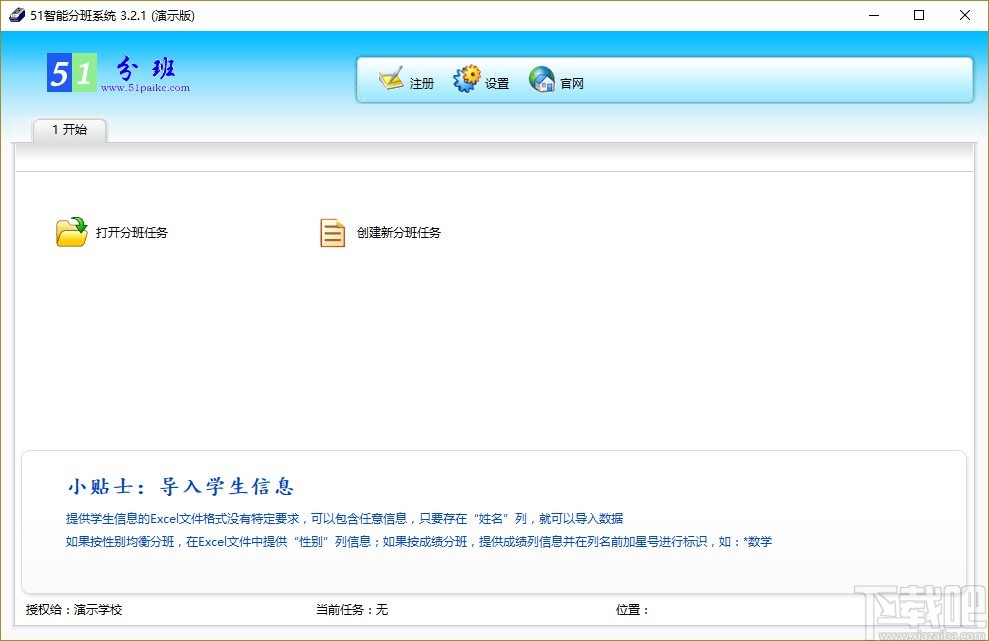Click the 51分班 logo in the header

(113, 70)
